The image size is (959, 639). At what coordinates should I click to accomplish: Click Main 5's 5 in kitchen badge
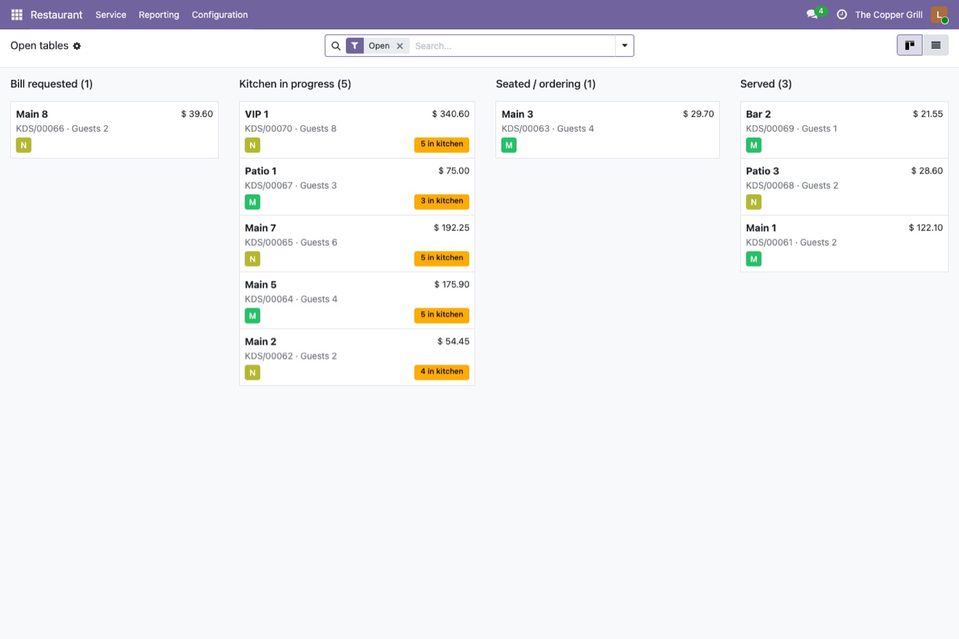[442, 315]
